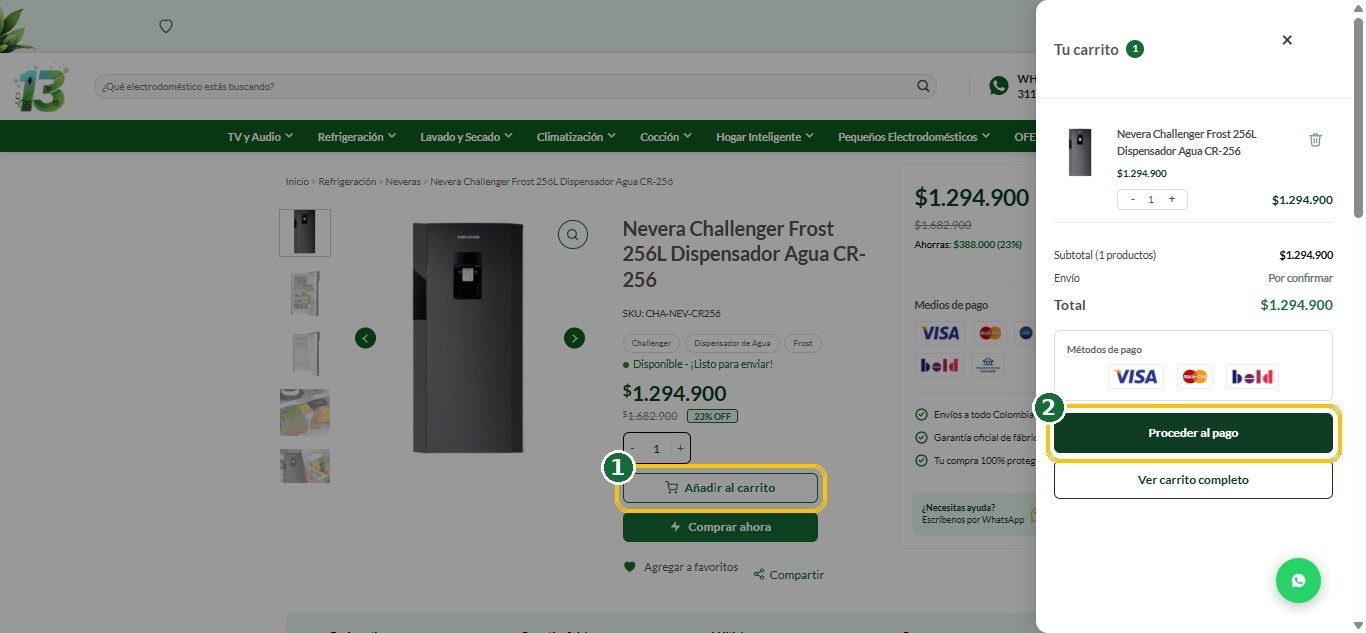Decrease cart item quantity with minus
Viewport: 1366px width, 633px height.
pos(1132,199)
